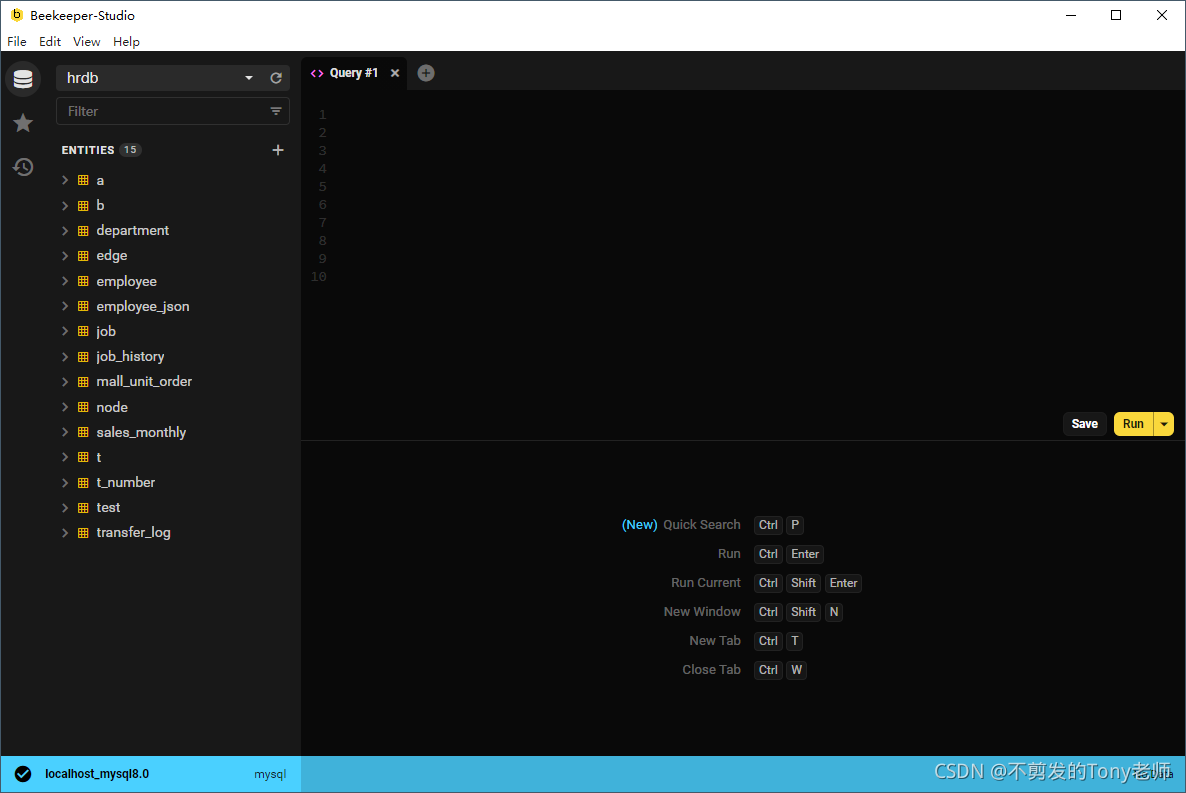Click the entity Filter input field

160,111
